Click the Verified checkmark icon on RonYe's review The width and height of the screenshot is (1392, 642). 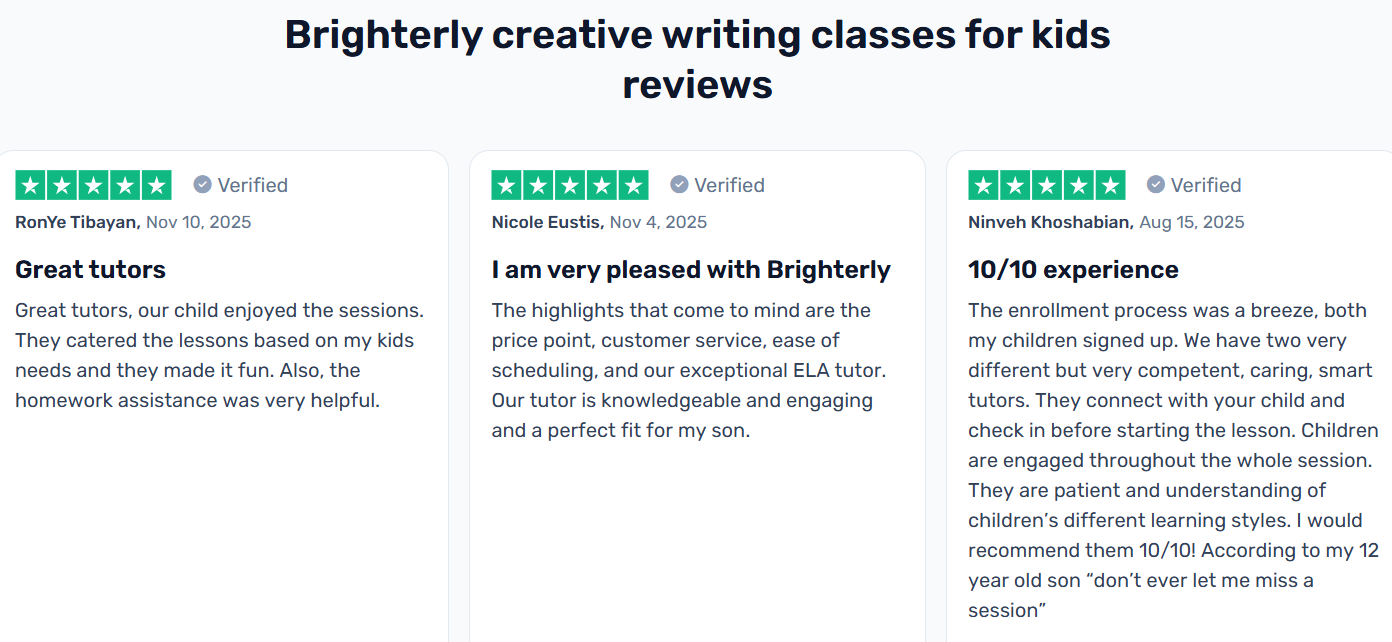coord(202,185)
